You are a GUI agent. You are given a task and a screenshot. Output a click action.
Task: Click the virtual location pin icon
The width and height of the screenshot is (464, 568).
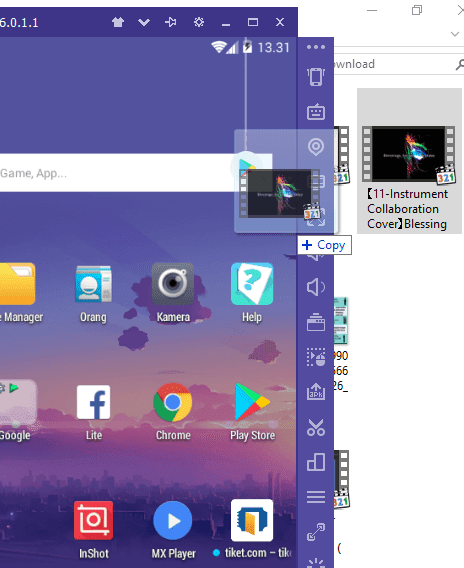pyautogui.click(x=316, y=147)
